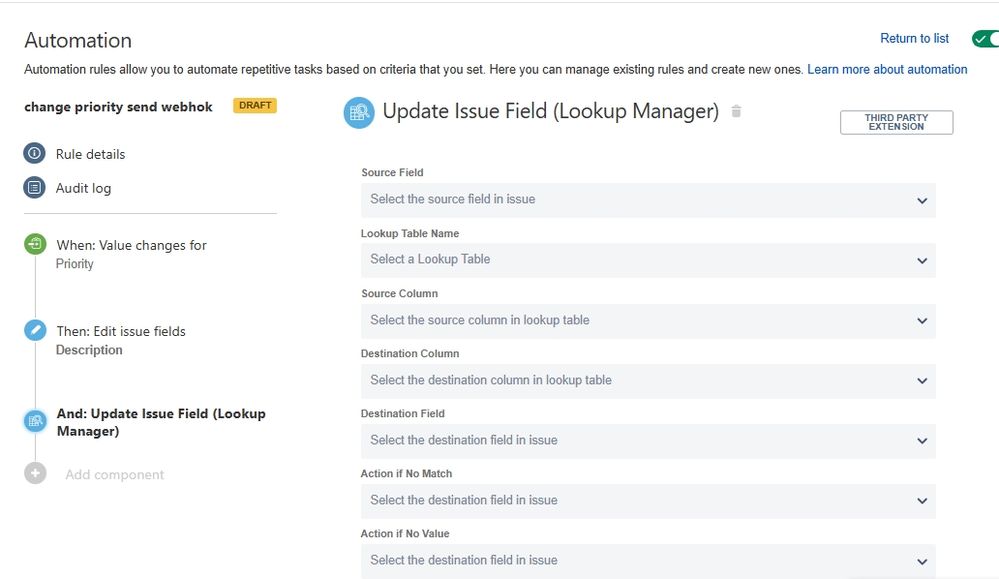The height and width of the screenshot is (579, 999).
Task: Expand the Lookup Table Name dropdown
Action: tap(648, 260)
